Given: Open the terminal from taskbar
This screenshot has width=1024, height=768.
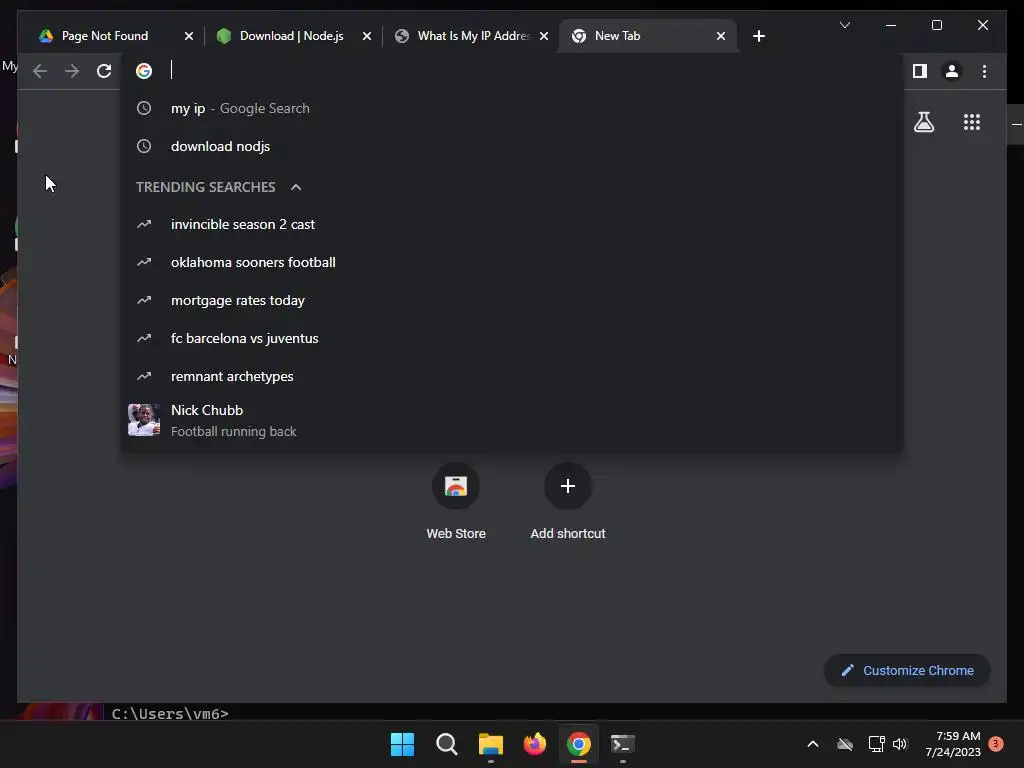Looking at the screenshot, I should [622, 744].
